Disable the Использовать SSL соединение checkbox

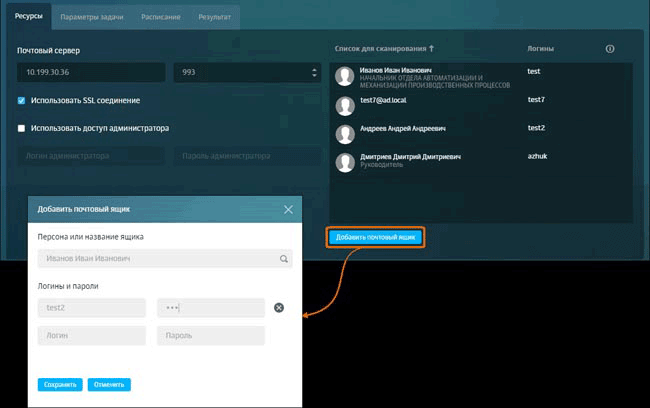21,101
